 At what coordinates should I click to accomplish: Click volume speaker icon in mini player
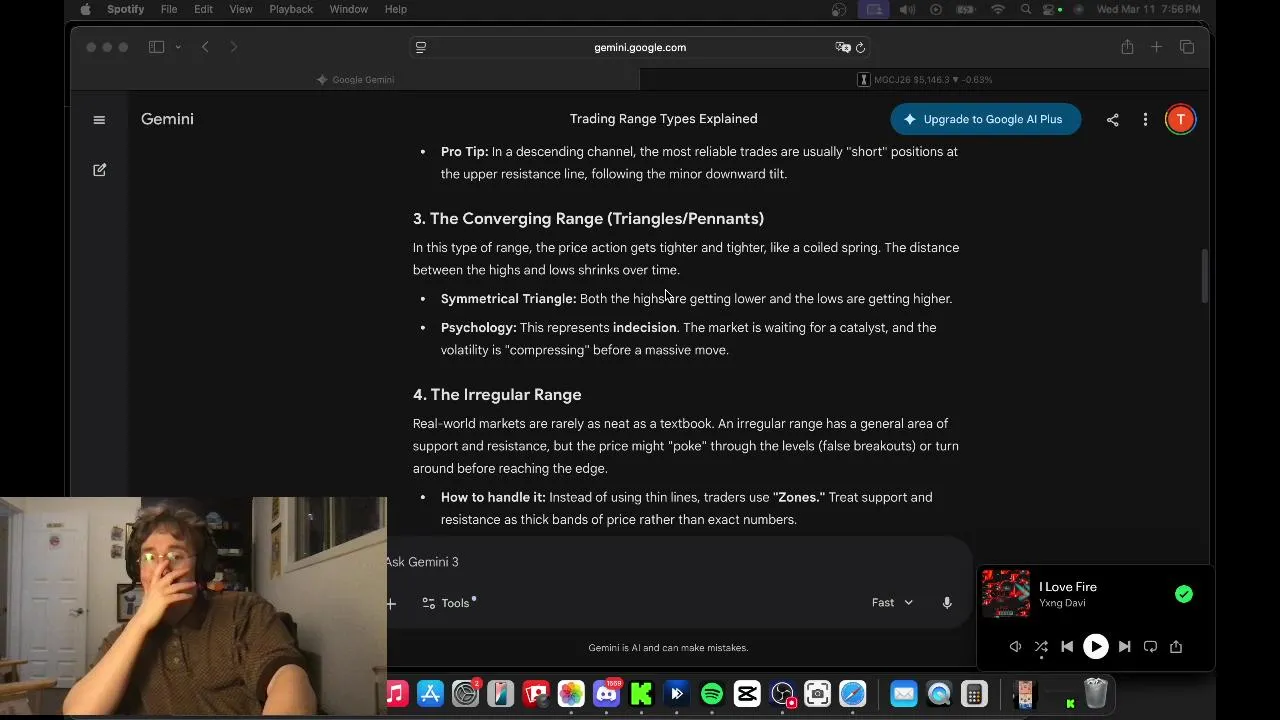click(x=1015, y=647)
